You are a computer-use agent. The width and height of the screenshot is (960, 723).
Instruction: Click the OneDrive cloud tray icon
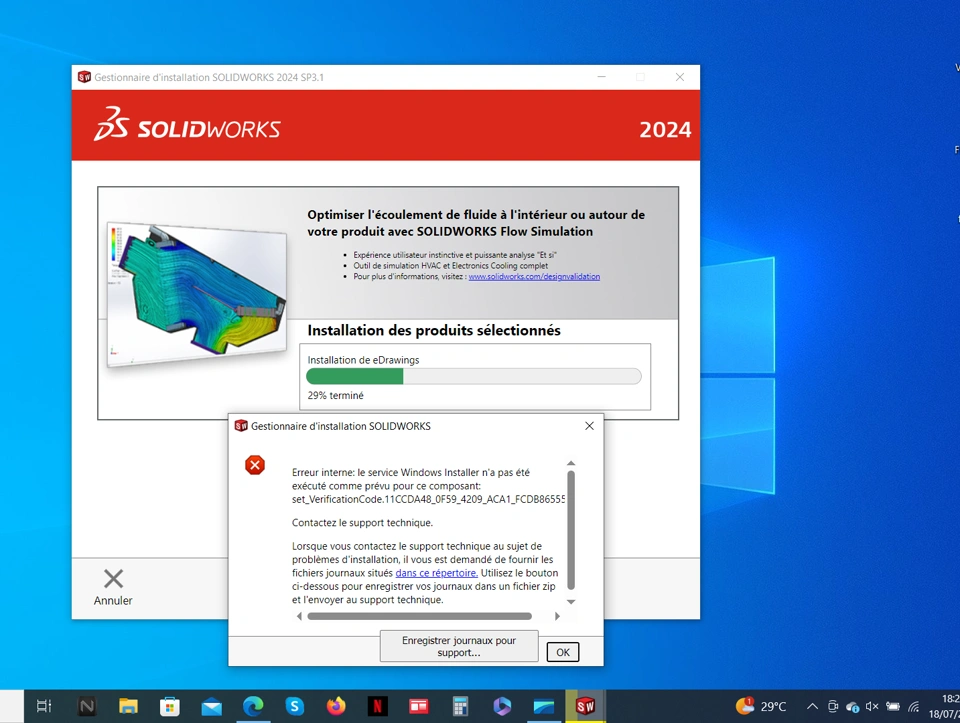tap(852, 707)
